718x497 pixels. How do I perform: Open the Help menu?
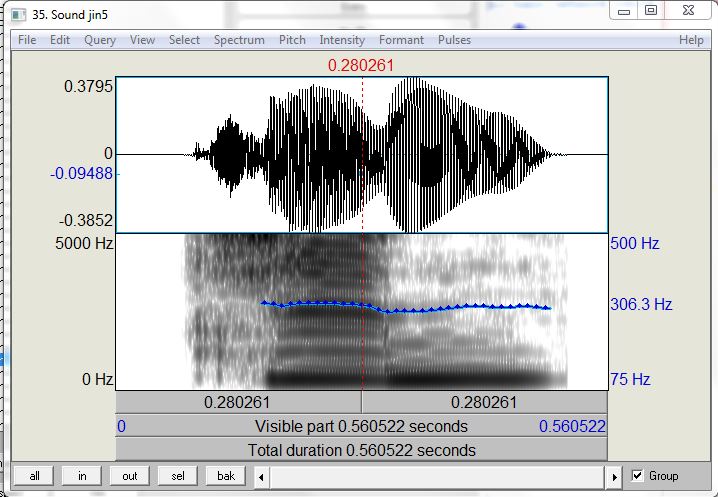coord(691,40)
